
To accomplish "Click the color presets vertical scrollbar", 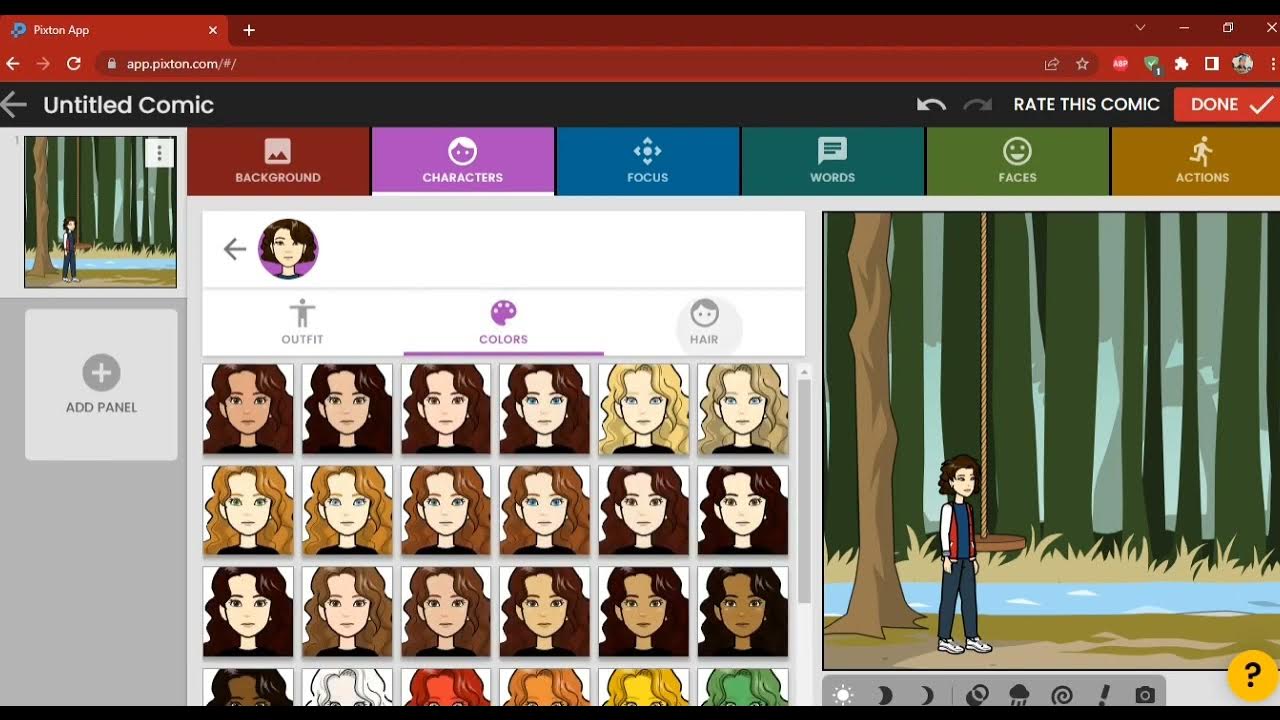I will point(803,490).
